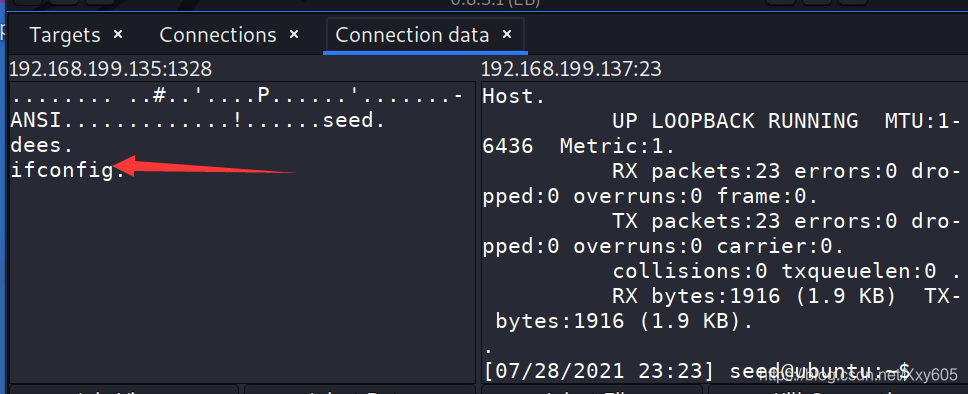Click the 'dees.' password line
Image resolution: width=968 pixels, height=394 pixels.
tap(42, 145)
